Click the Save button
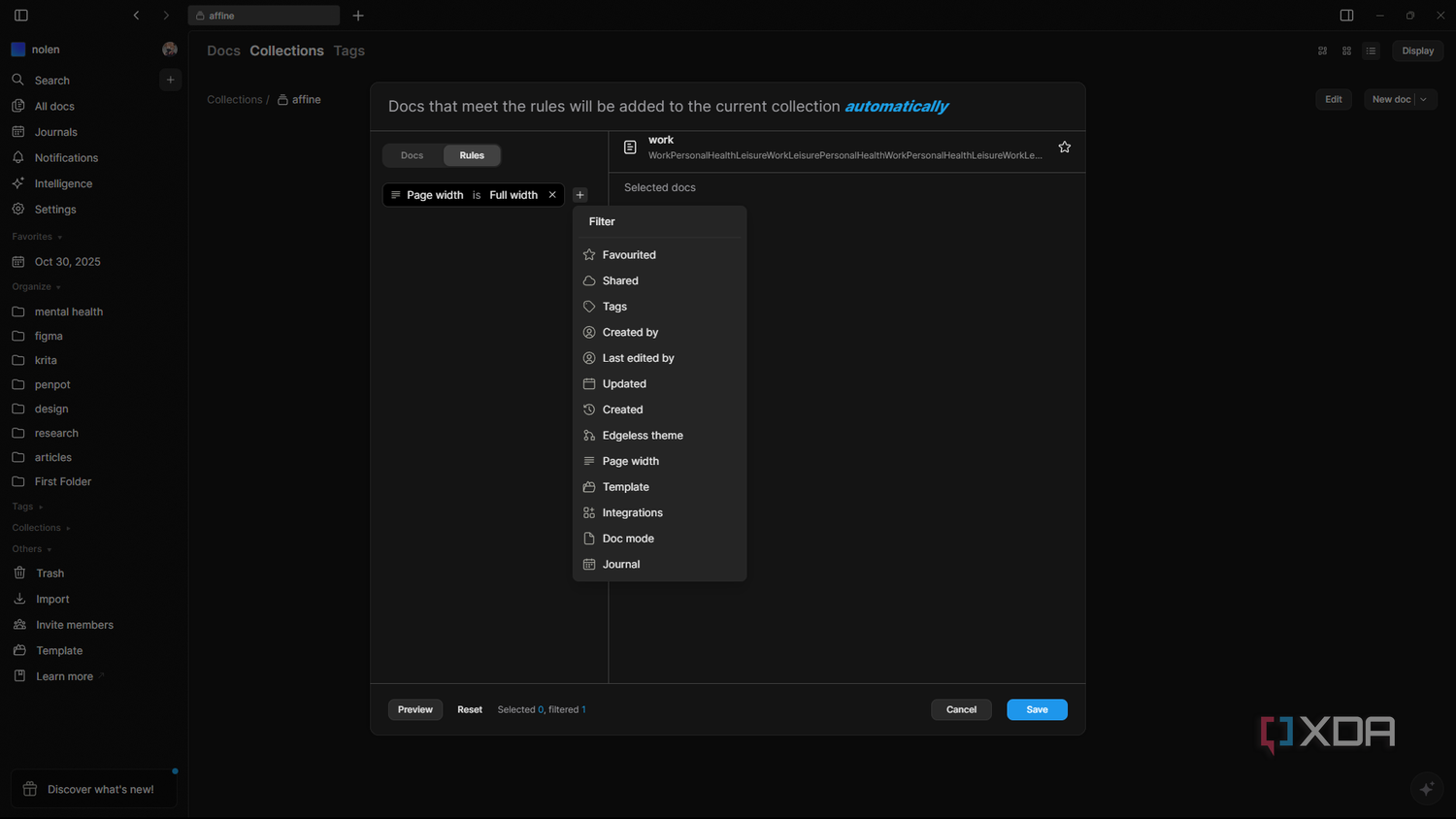 1037,709
